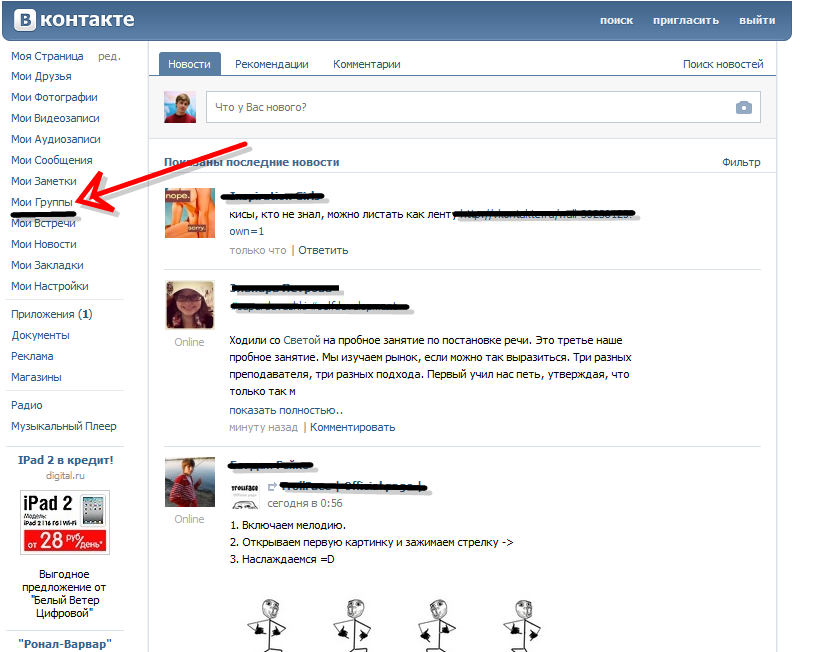Click the 'Что у Вас нового?' status field
The image size is (820, 652).
coord(483,107)
